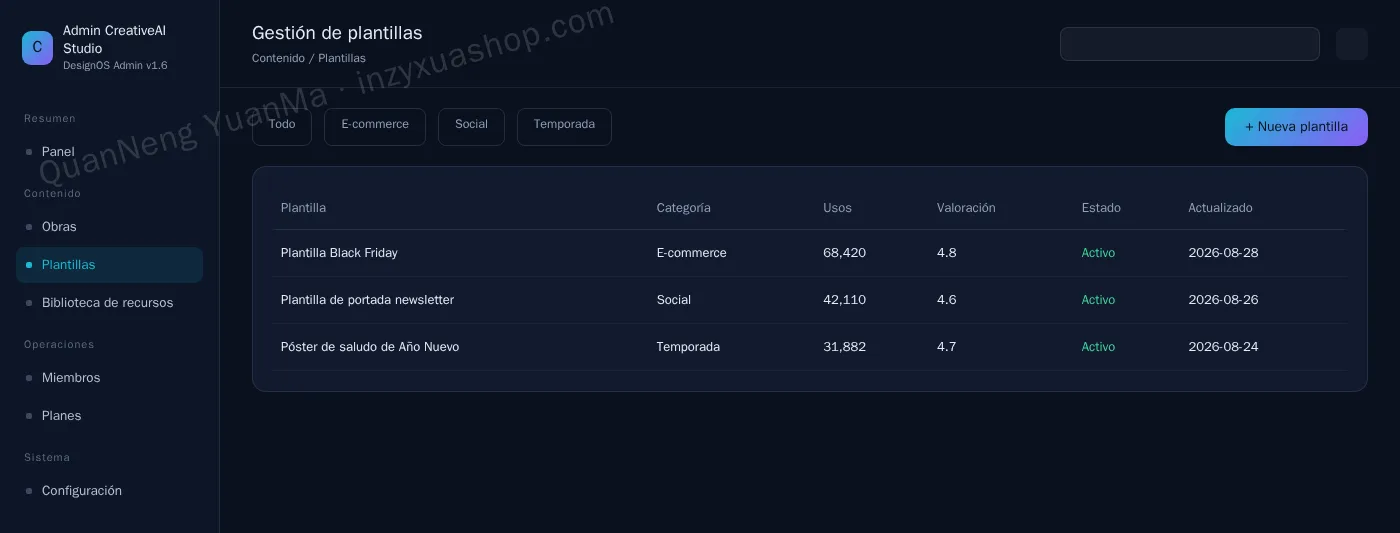Click the Temporada category table cell

(x=688, y=347)
